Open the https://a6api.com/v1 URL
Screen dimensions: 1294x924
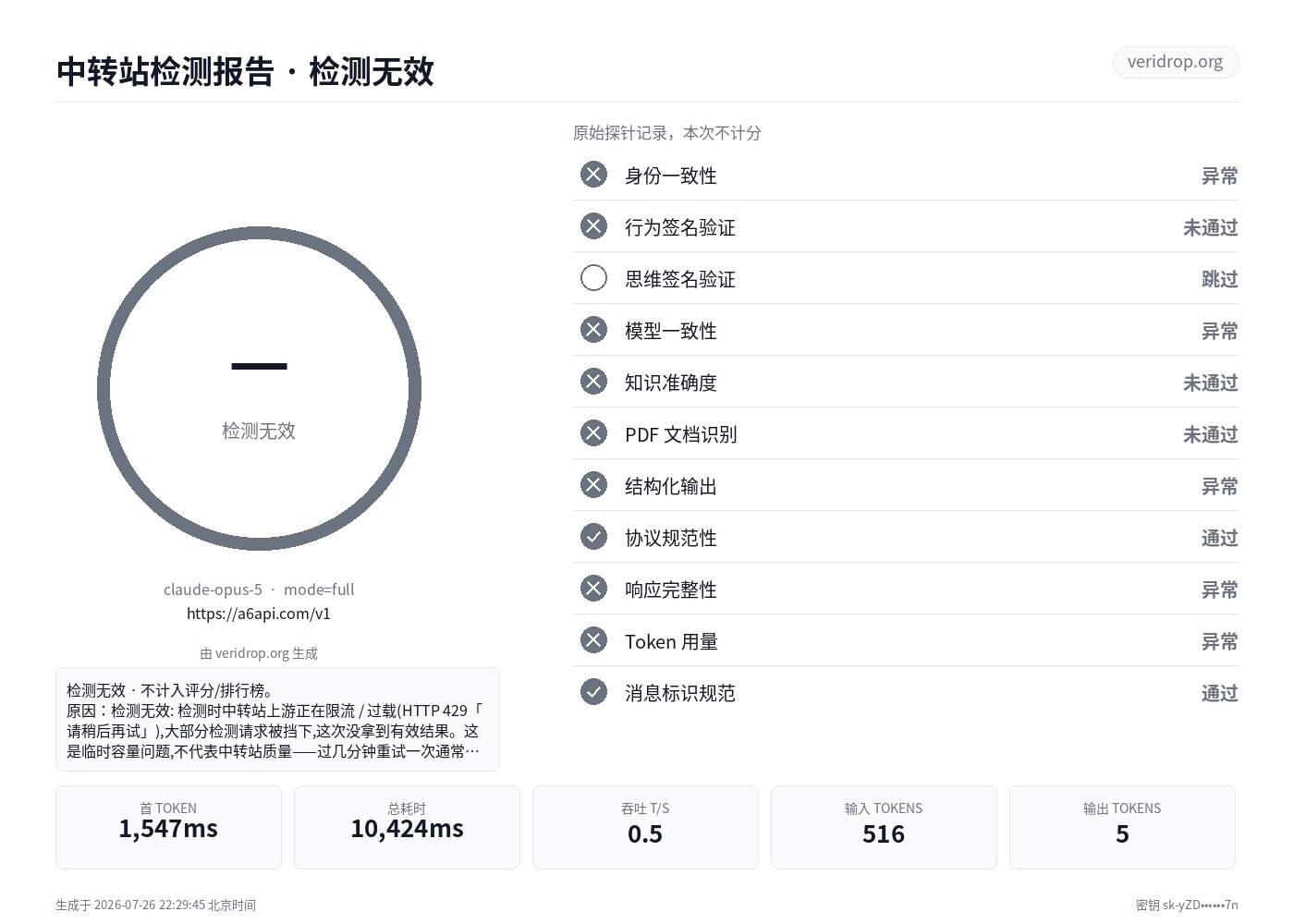(x=259, y=614)
